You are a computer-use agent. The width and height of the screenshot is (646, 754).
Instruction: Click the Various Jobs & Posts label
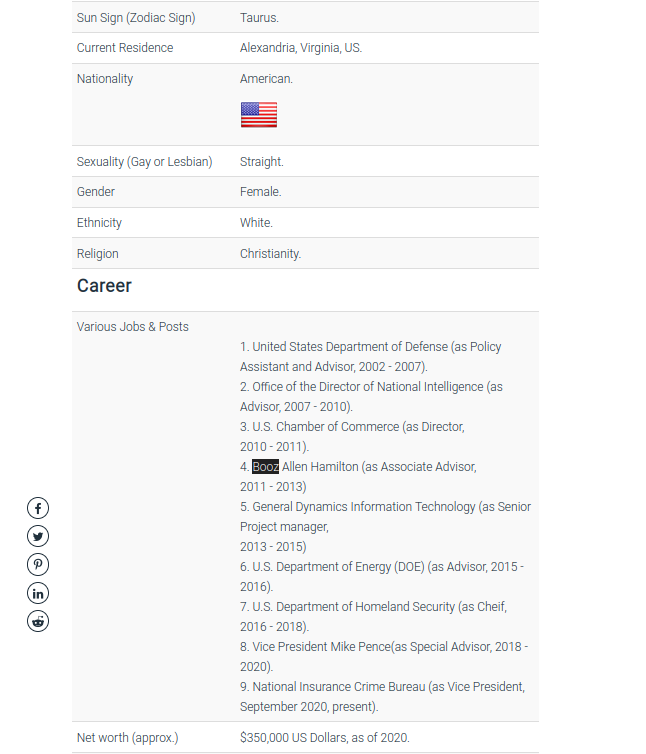click(x=133, y=327)
